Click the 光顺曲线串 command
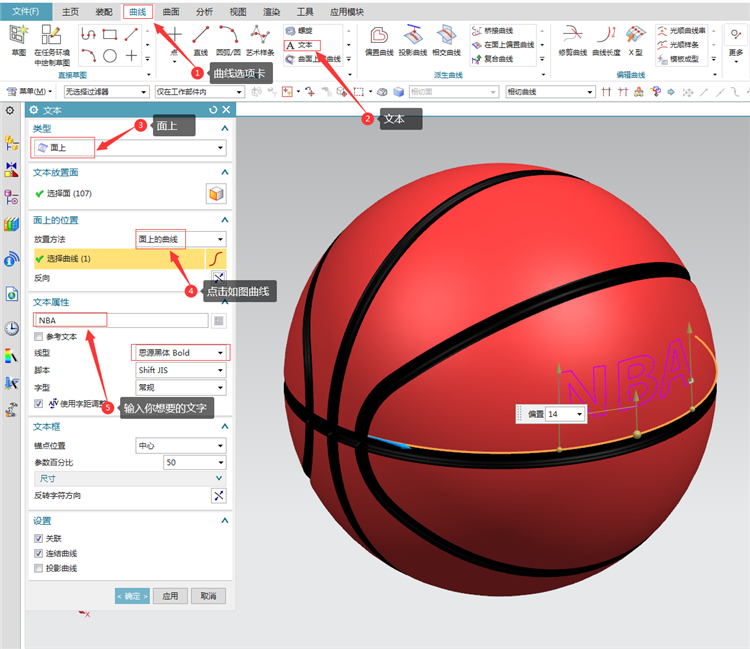The height and width of the screenshot is (649, 750). tap(682, 31)
